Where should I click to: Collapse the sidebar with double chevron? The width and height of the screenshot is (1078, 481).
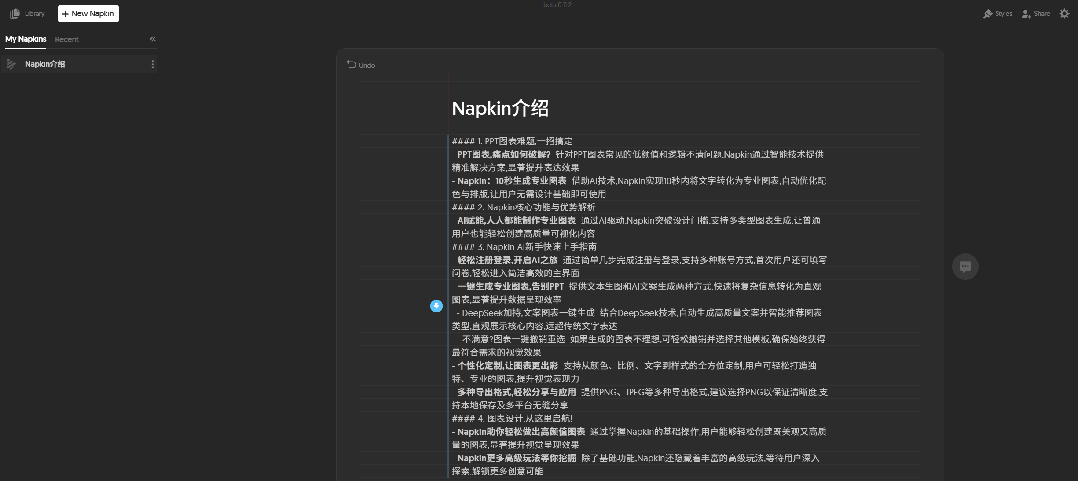click(153, 39)
